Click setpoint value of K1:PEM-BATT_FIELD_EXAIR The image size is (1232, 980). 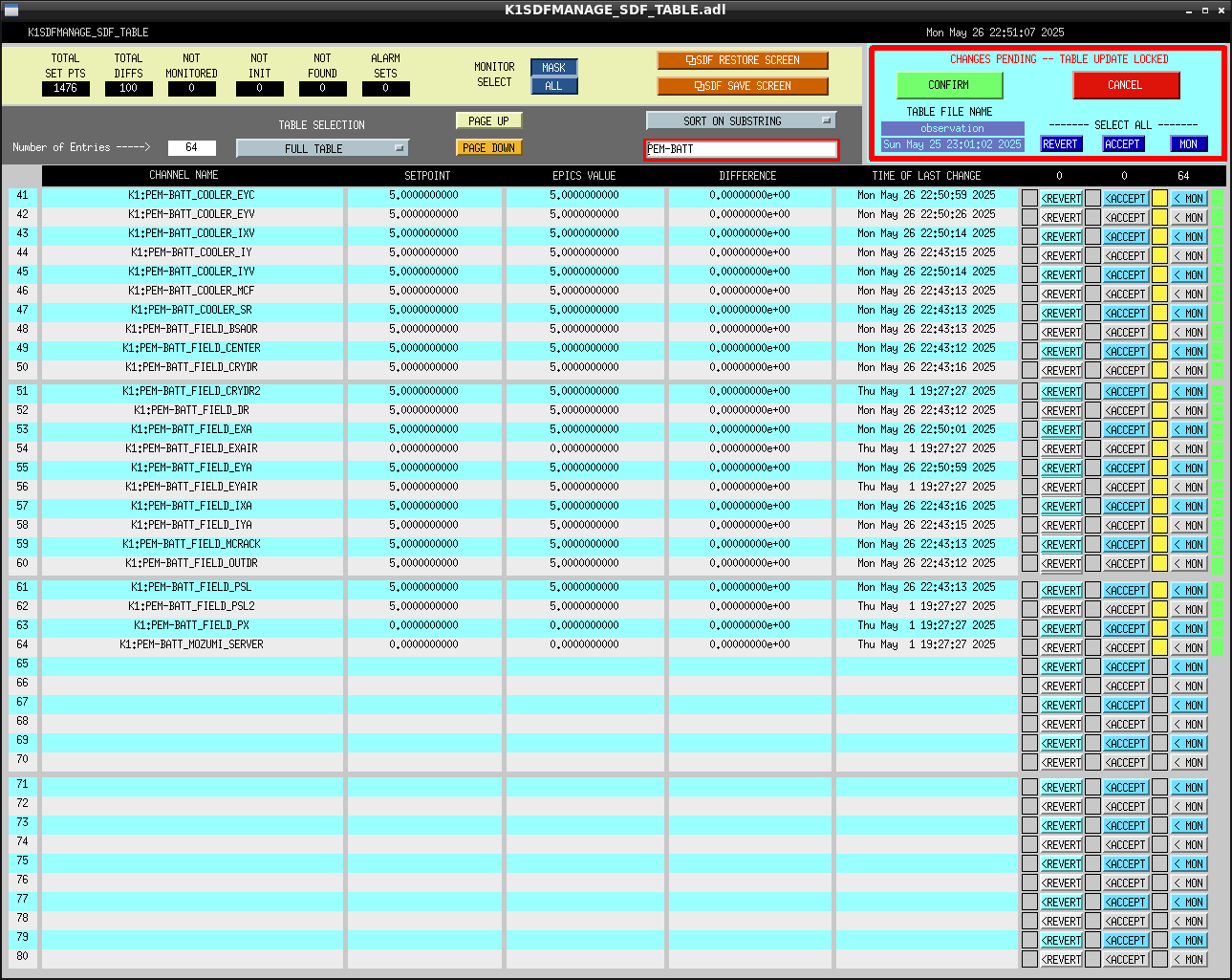point(424,448)
